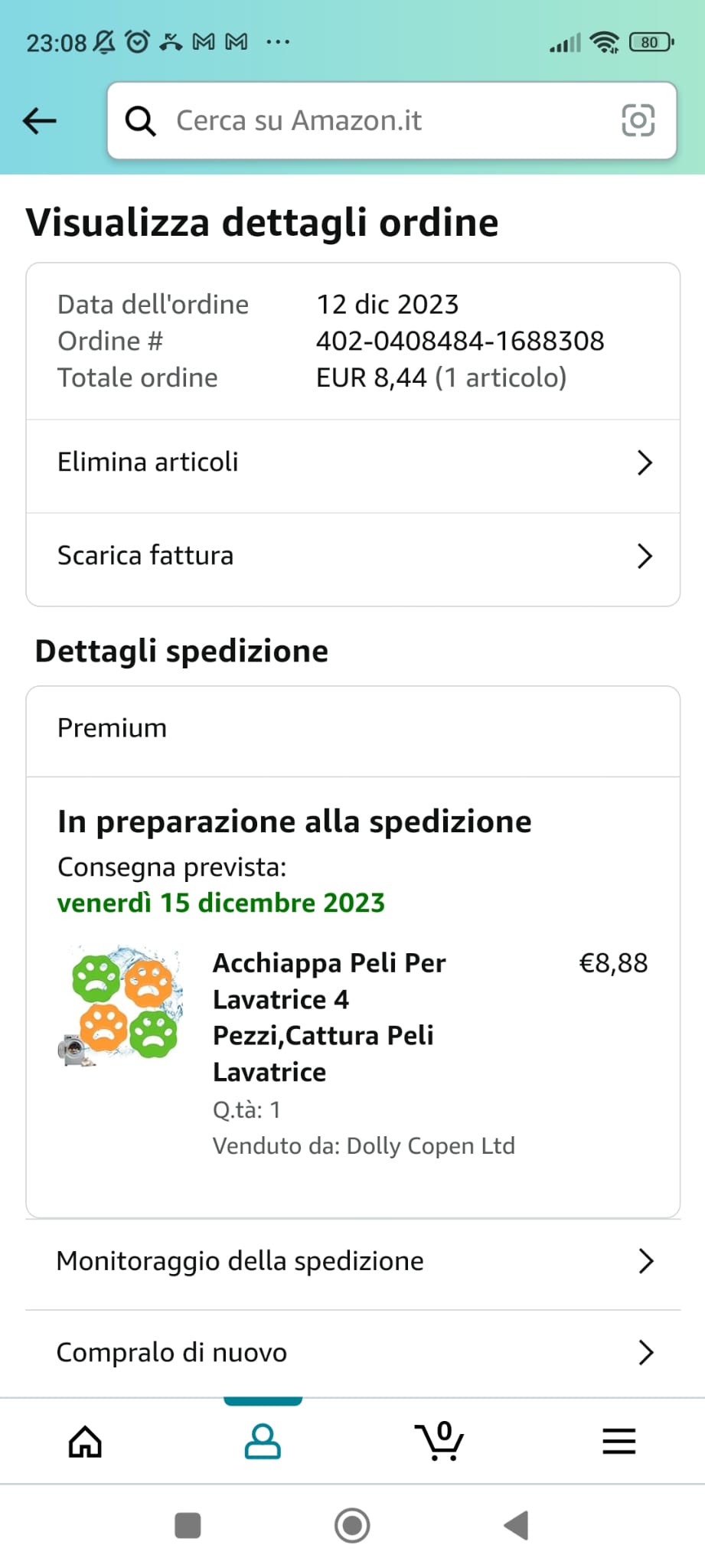Tap the search magnifier icon
Image resolution: width=705 pixels, height=1568 pixels.
(x=140, y=121)
